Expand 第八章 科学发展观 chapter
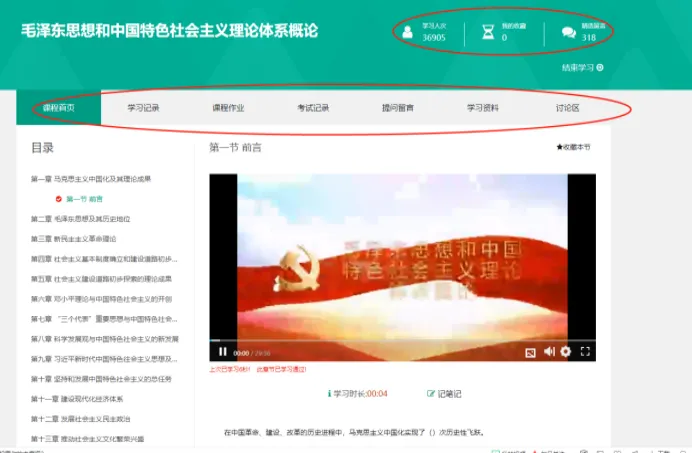 [105, 339]
